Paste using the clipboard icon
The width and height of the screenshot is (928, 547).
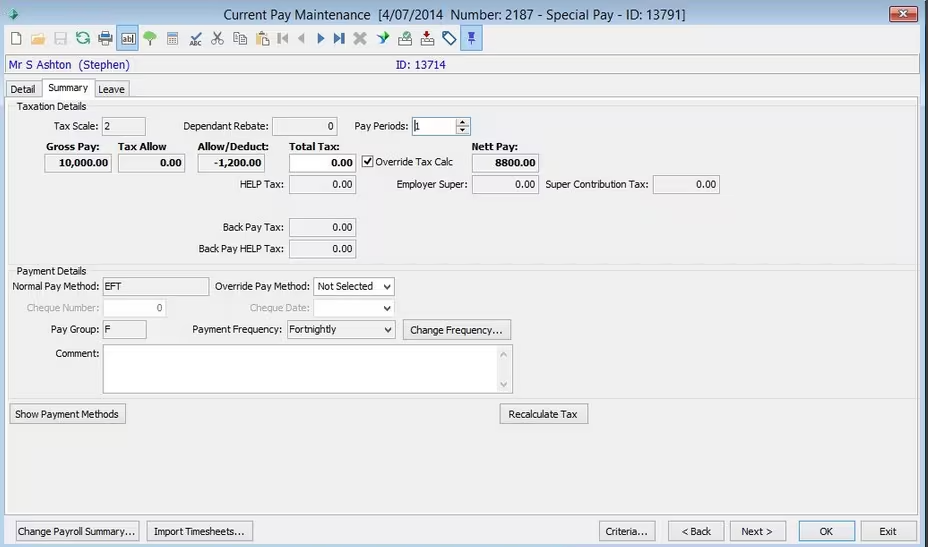pyautogui.click(x=262, y=38)
